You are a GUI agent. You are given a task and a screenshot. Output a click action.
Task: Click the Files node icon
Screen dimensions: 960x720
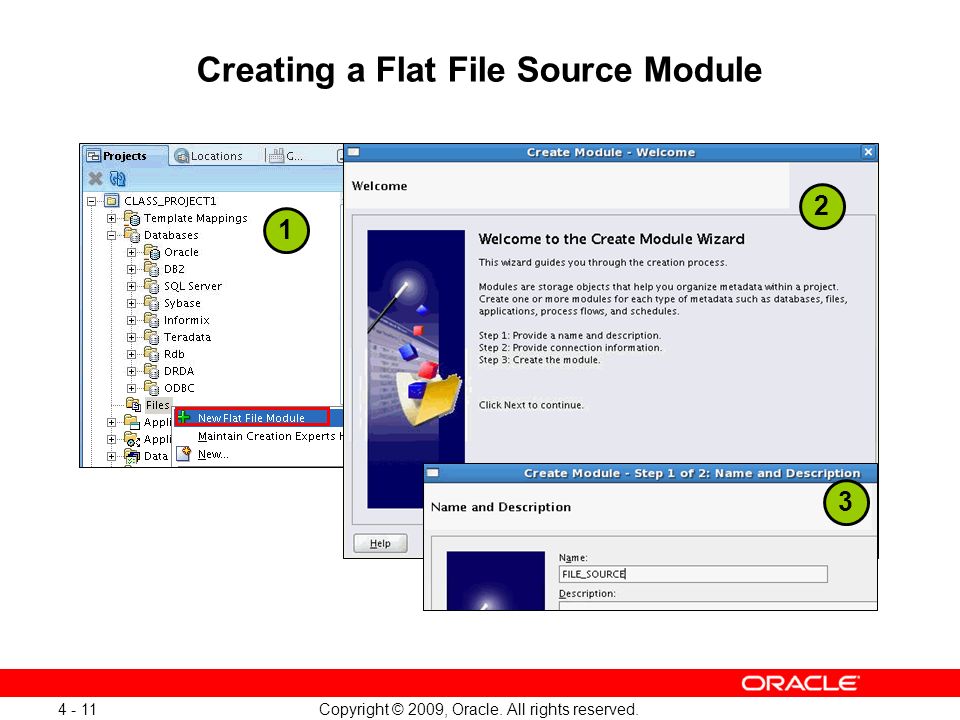point(133,404)
